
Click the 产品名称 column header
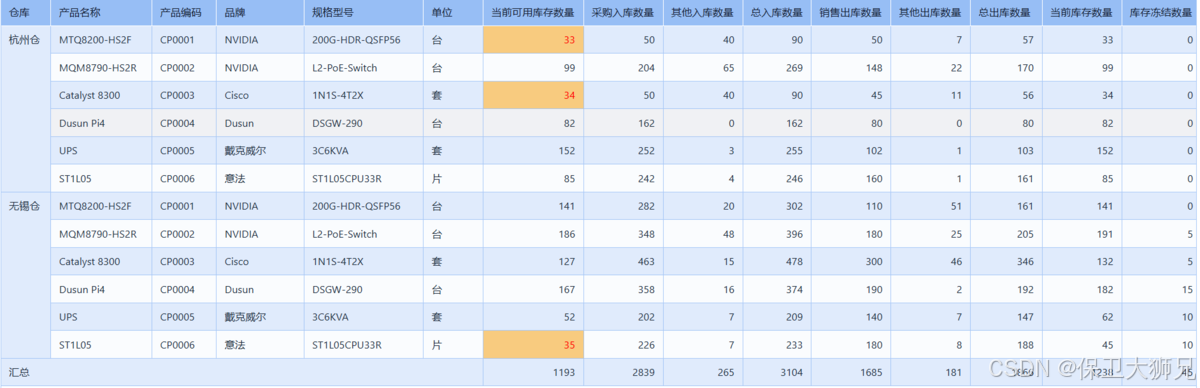[101, 13]
